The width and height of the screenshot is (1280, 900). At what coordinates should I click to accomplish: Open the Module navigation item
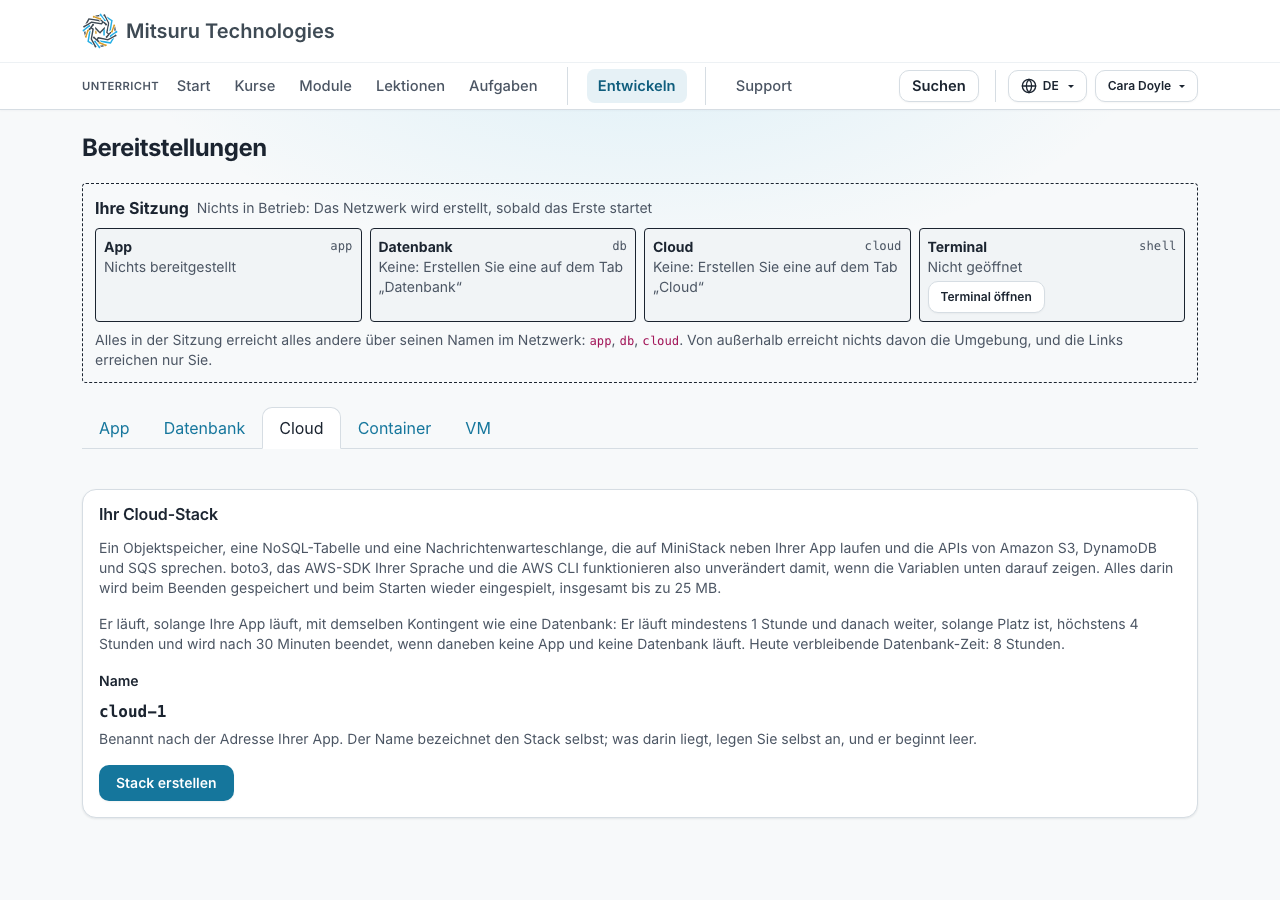(325, 86)
